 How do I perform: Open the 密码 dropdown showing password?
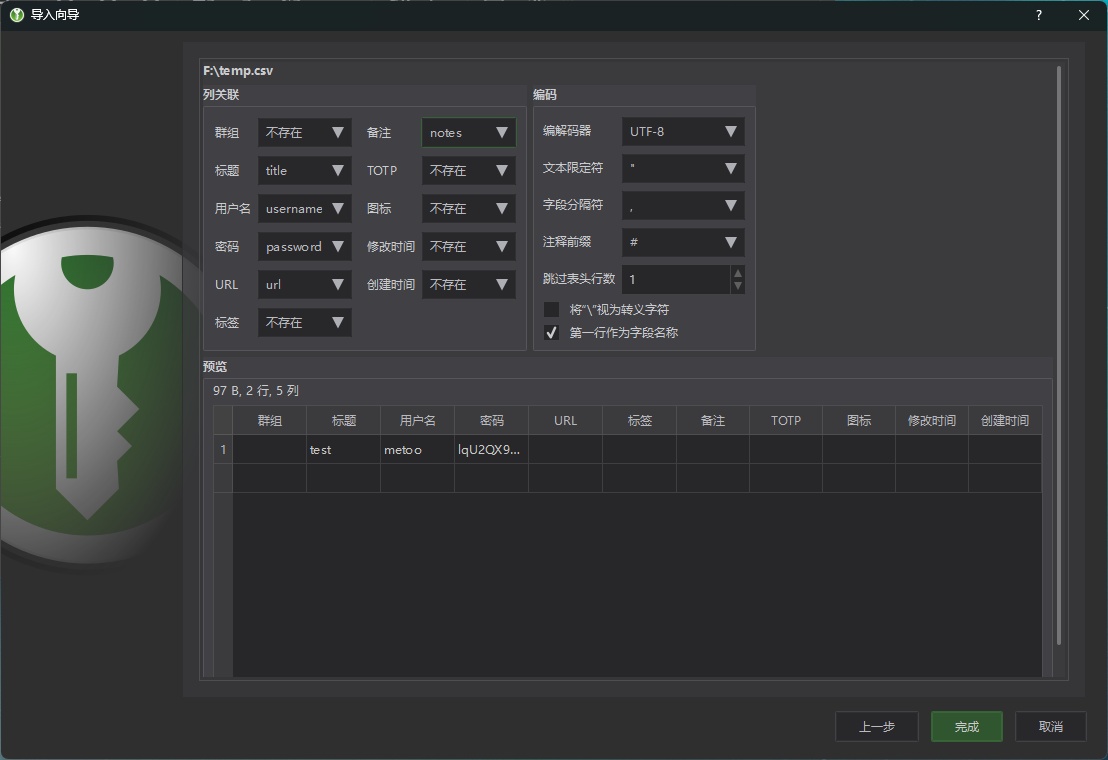(304, 246)
